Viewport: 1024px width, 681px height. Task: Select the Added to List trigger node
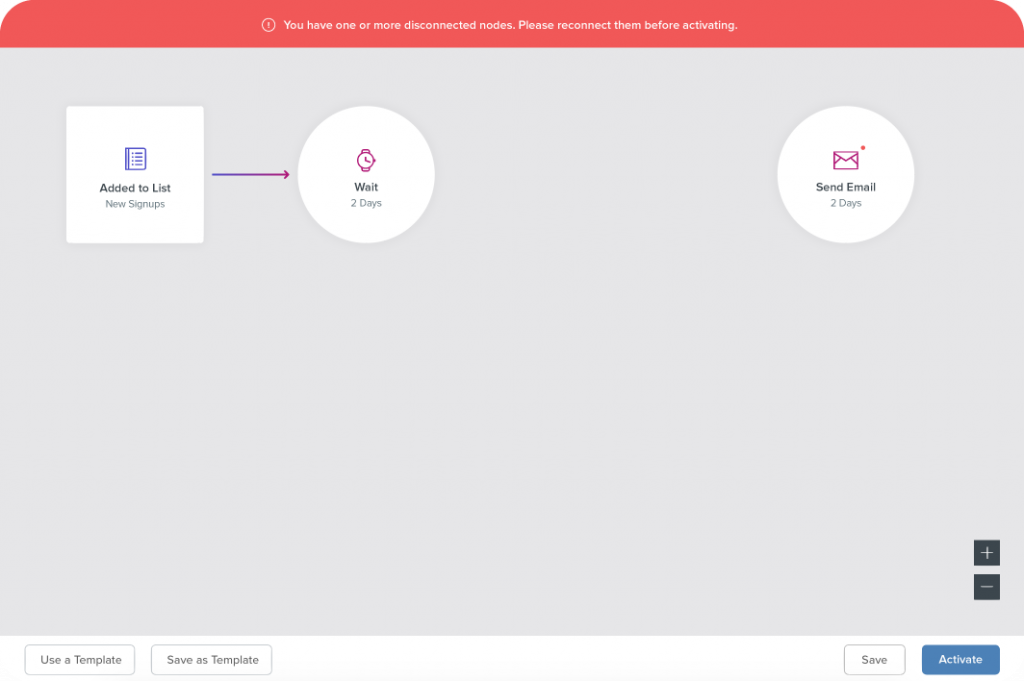[135, 174]
